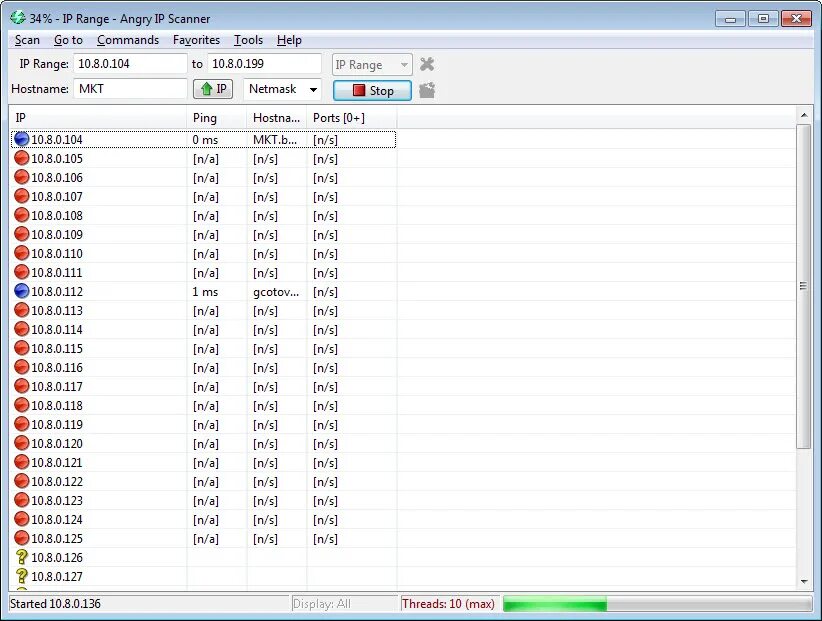Click the 'gcotov...' hostname cell
This screenshot has height=621, width=822.
click(x=276, y=292)
